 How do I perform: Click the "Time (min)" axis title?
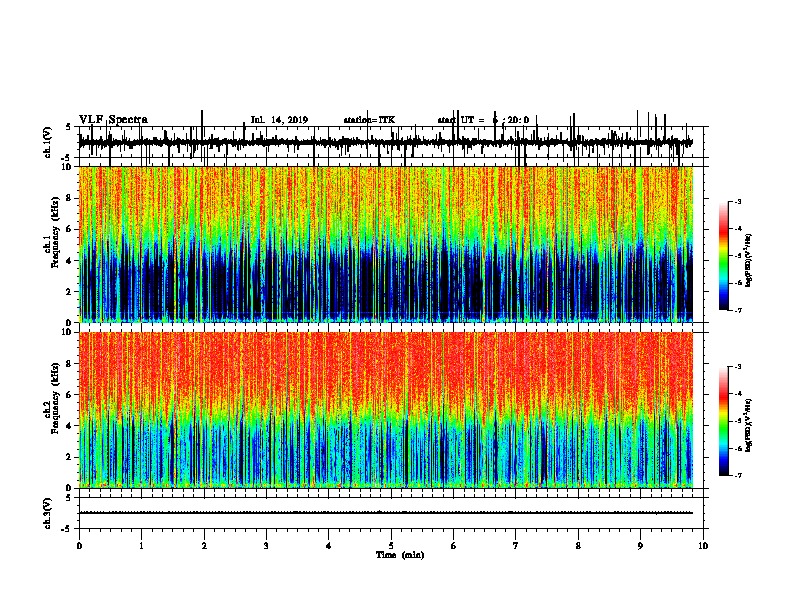tap(400, 555)
